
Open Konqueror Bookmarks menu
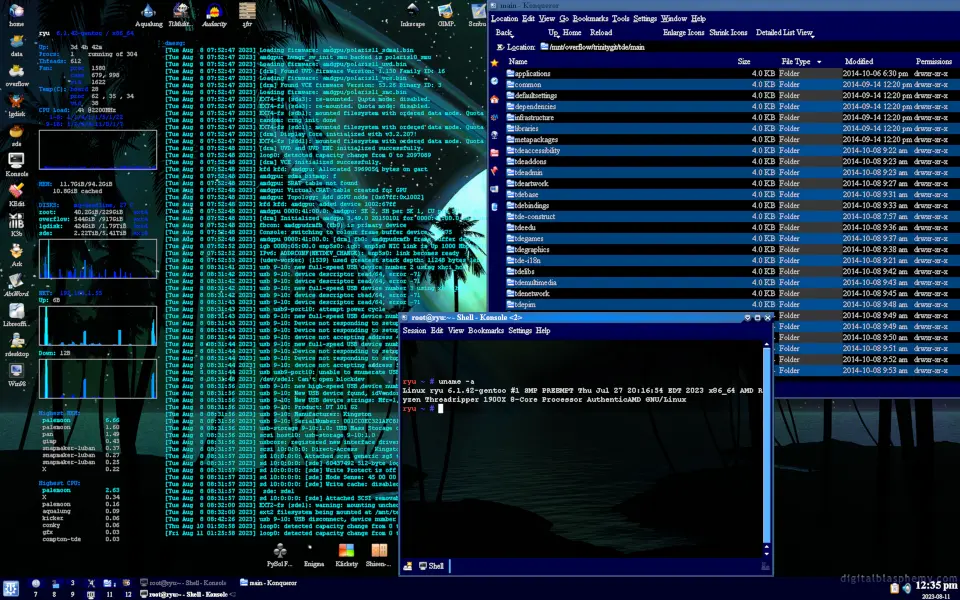tap(590, 18)
